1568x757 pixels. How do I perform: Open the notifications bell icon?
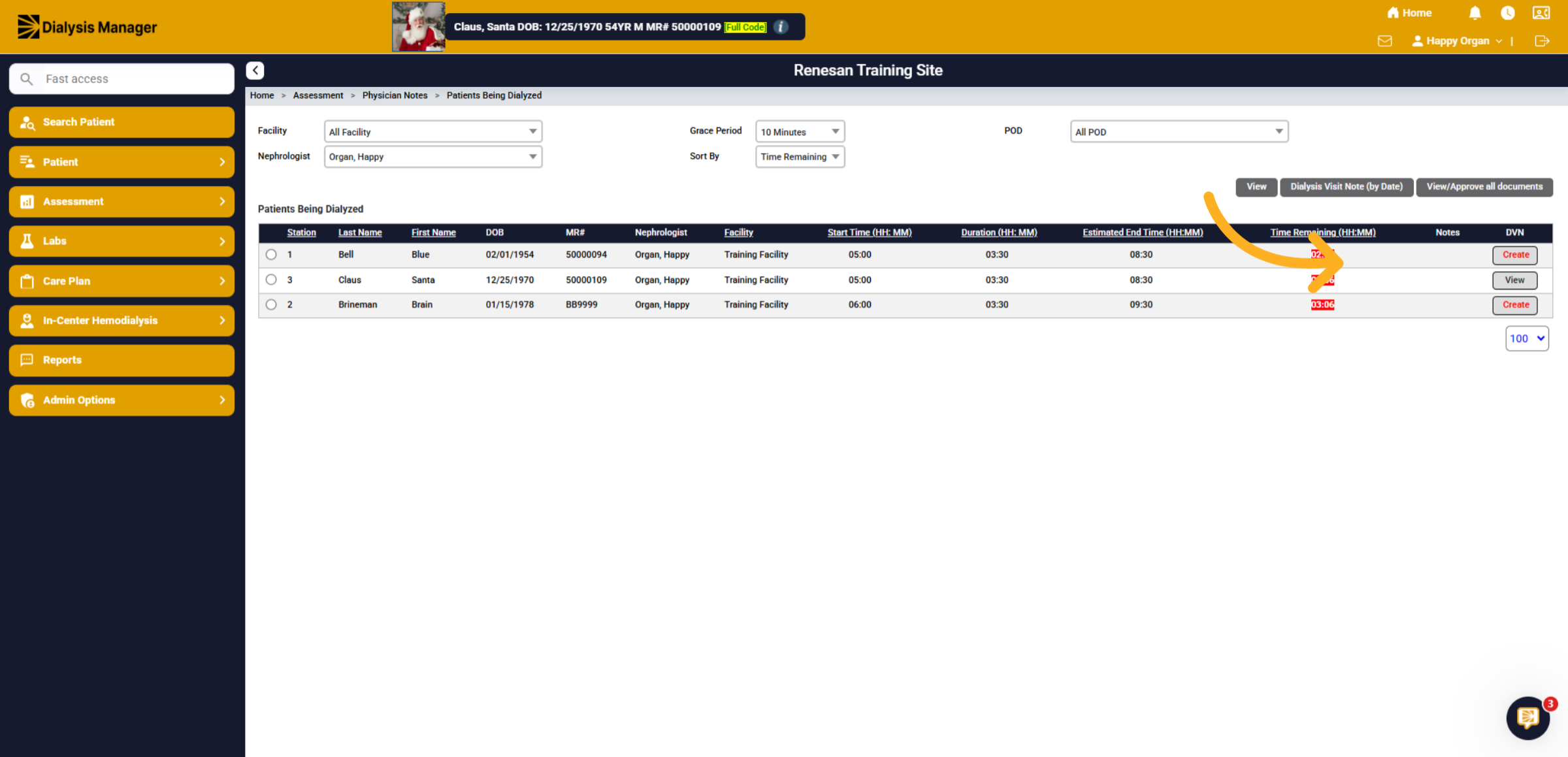click(1475, 13)
